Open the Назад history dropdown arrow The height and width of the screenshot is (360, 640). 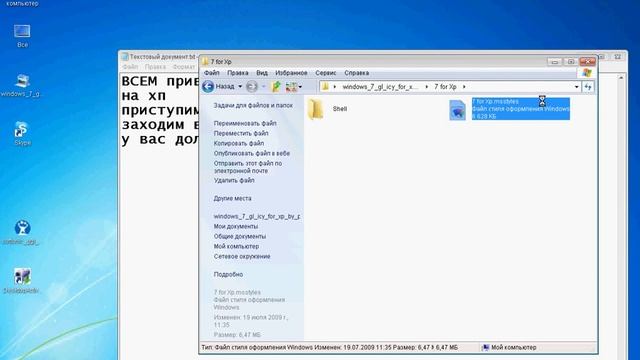240,87
